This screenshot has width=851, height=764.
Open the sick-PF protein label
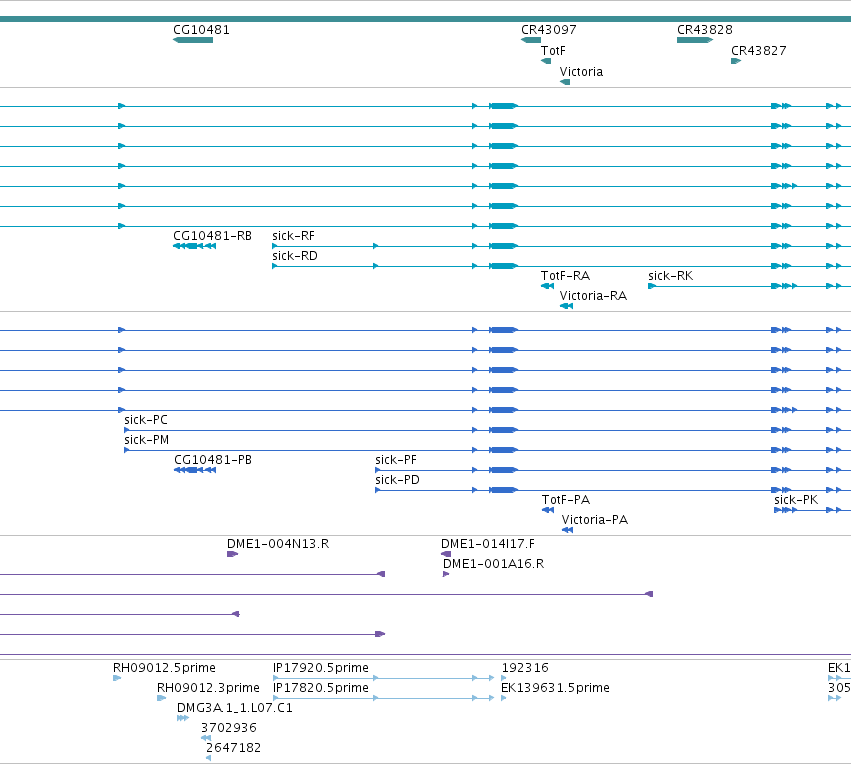point(396,460)
